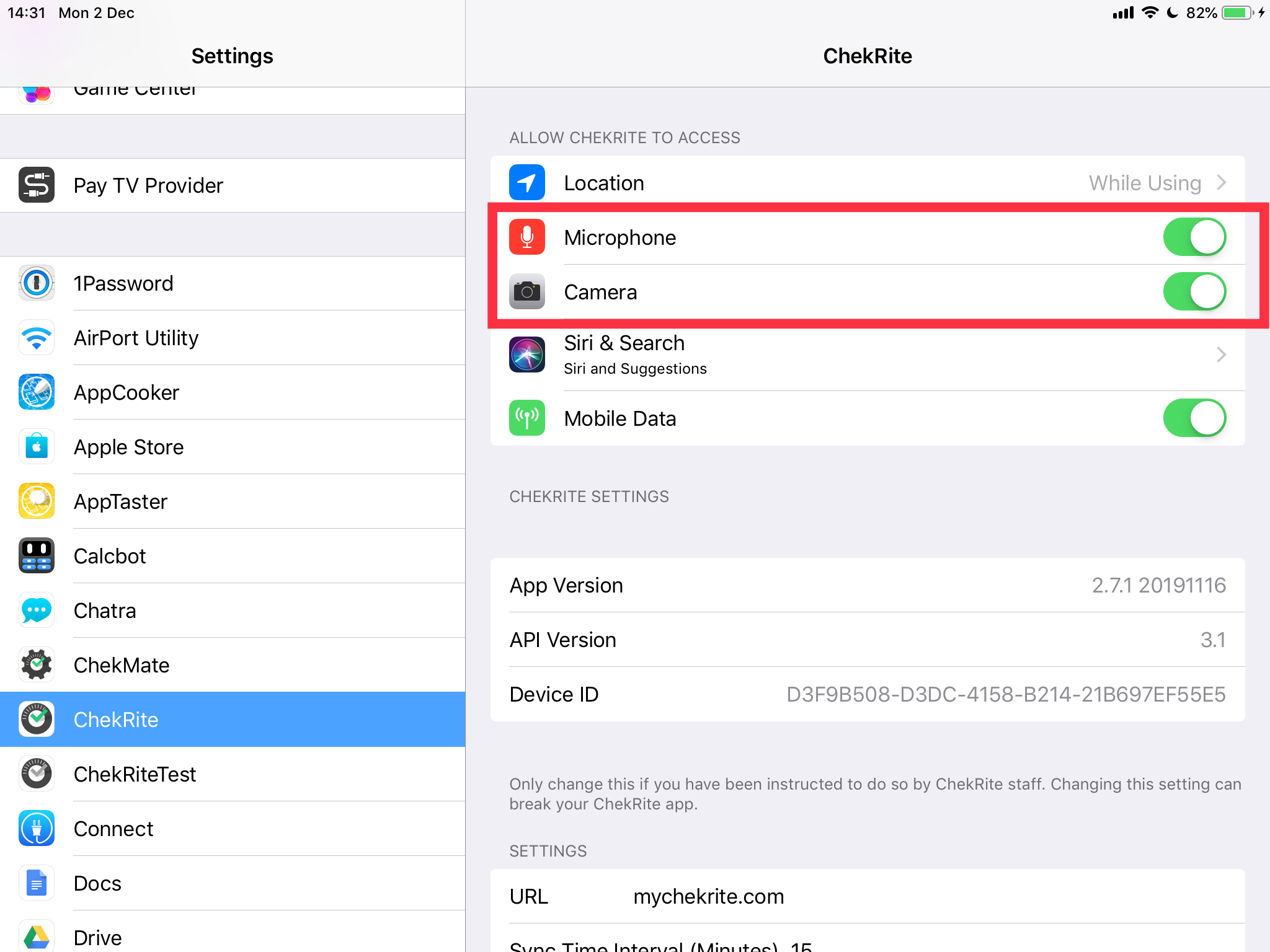The width and height of the screenshot is (1270, 952).
Task: Open Drive settings row
Action: coord(233,932)
